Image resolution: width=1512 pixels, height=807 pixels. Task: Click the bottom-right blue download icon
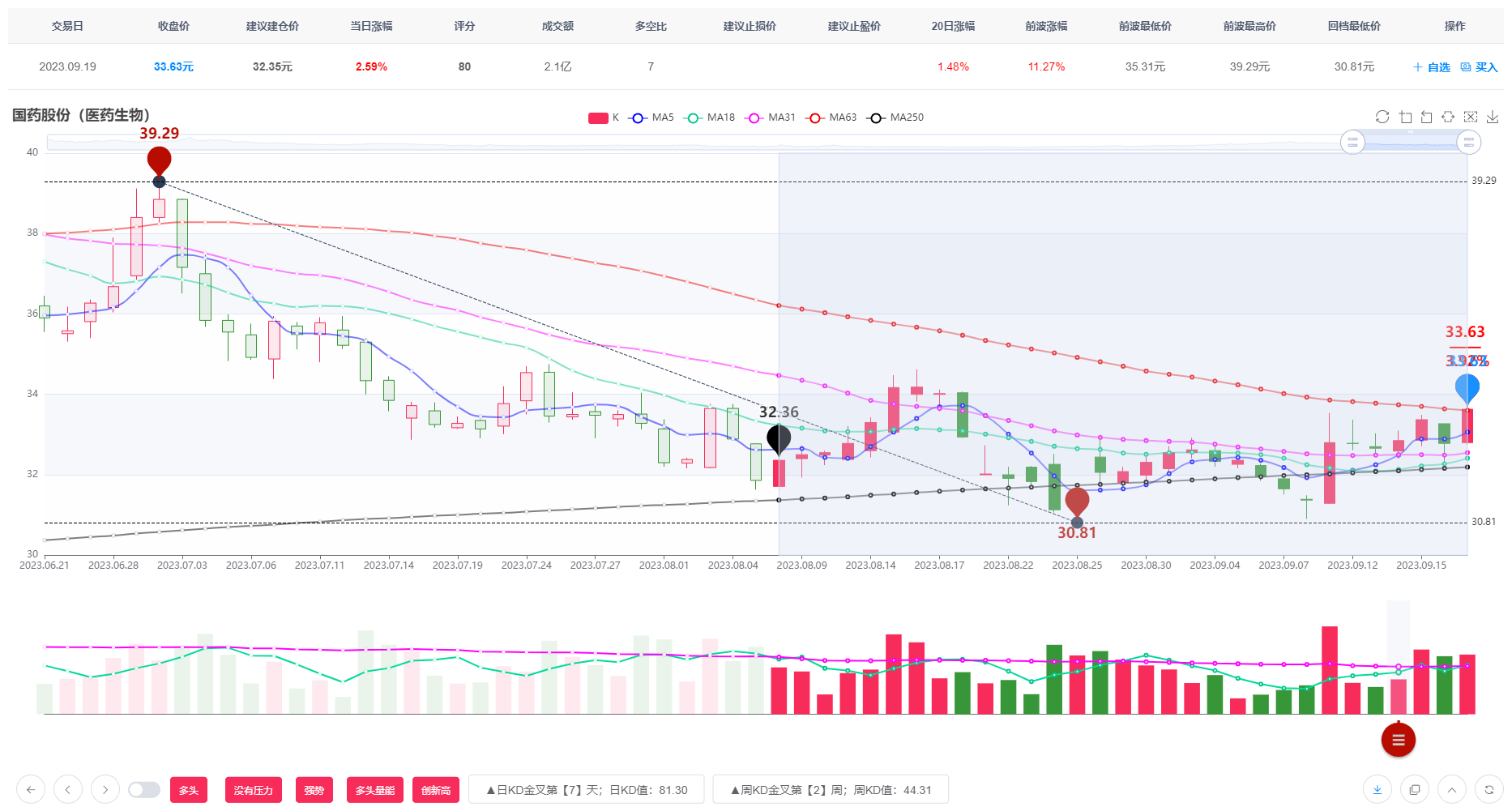[x=1377, y=789]
